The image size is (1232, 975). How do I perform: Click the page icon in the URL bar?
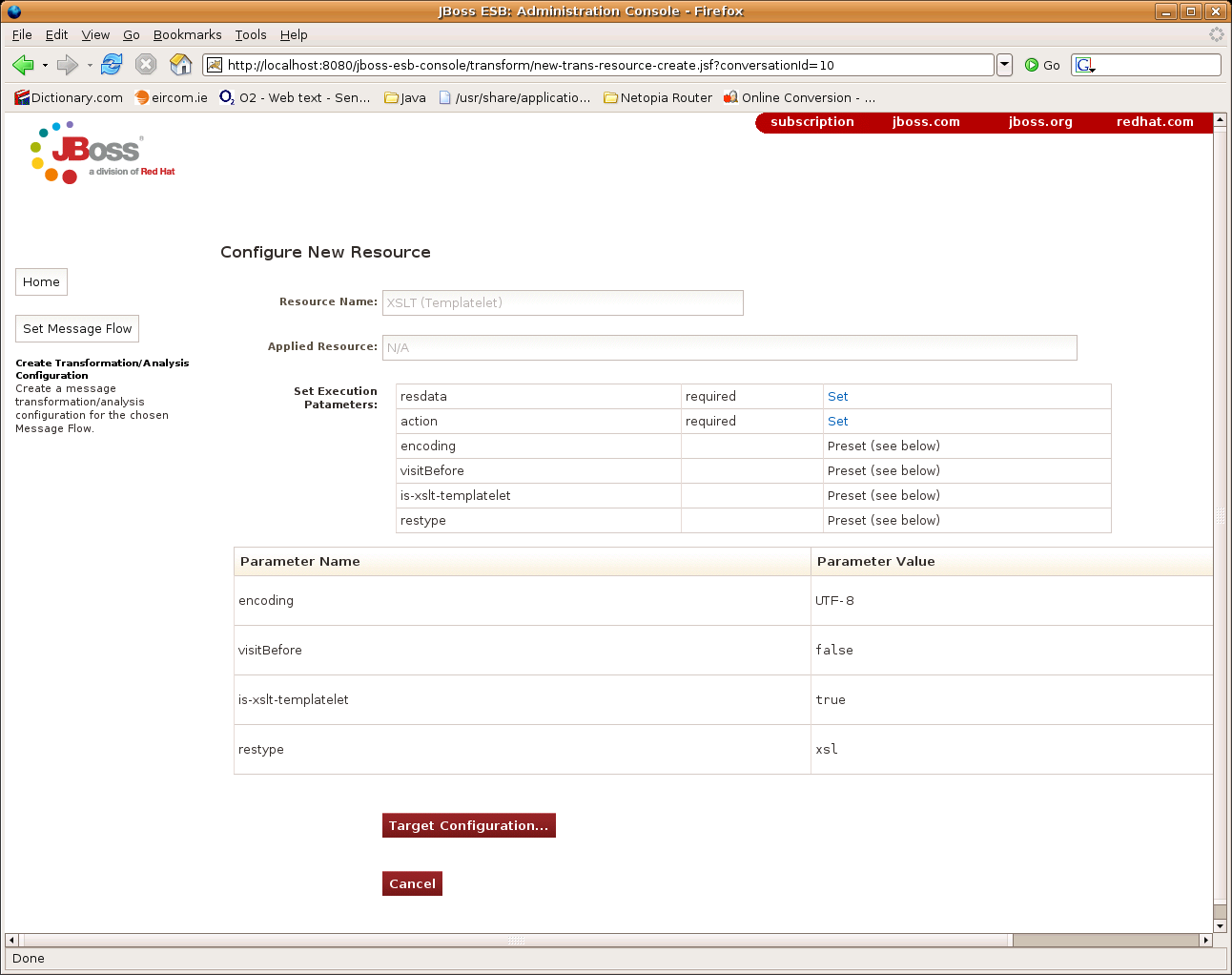pyautogui.click(x=215, y=65)
